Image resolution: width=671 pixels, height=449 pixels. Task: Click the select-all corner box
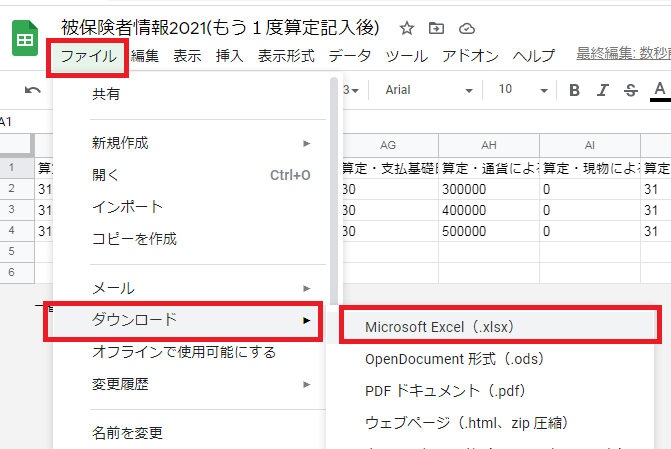pos(16,145)
